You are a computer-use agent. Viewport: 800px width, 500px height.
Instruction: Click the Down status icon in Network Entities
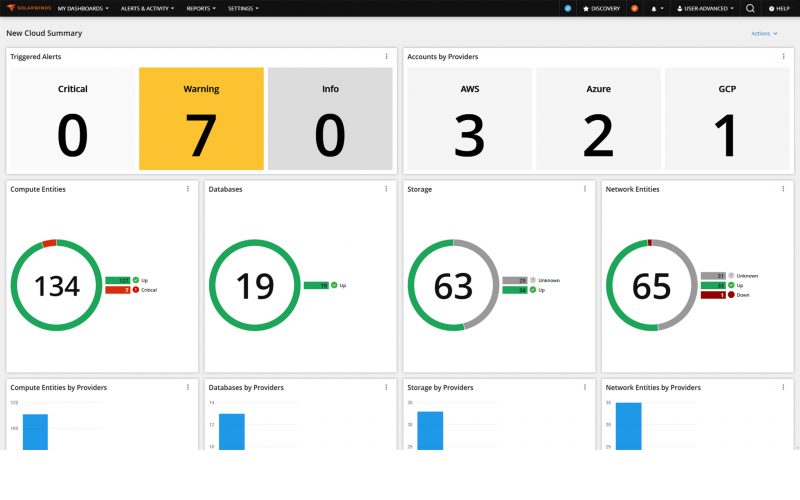click(x=731, y=295)
